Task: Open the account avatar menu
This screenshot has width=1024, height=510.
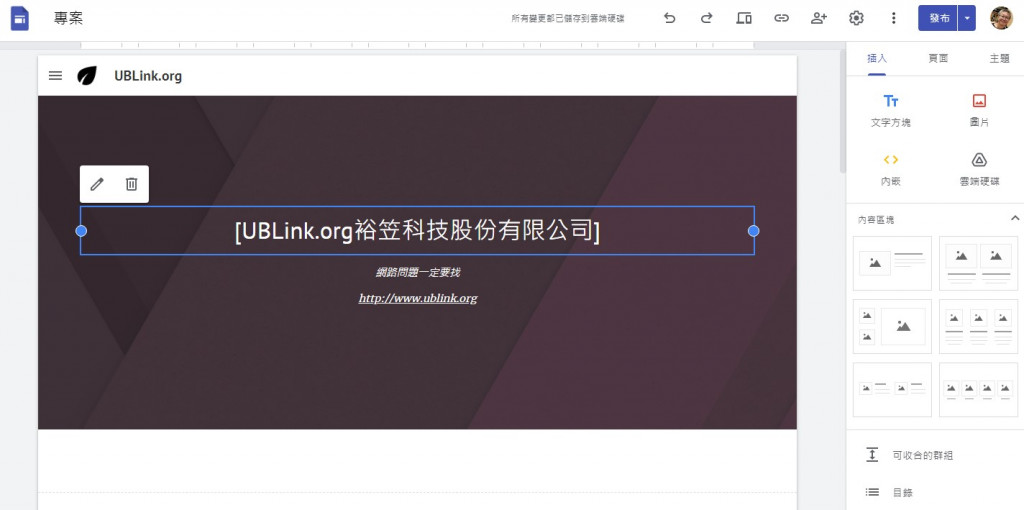Action: [1001, 18]
